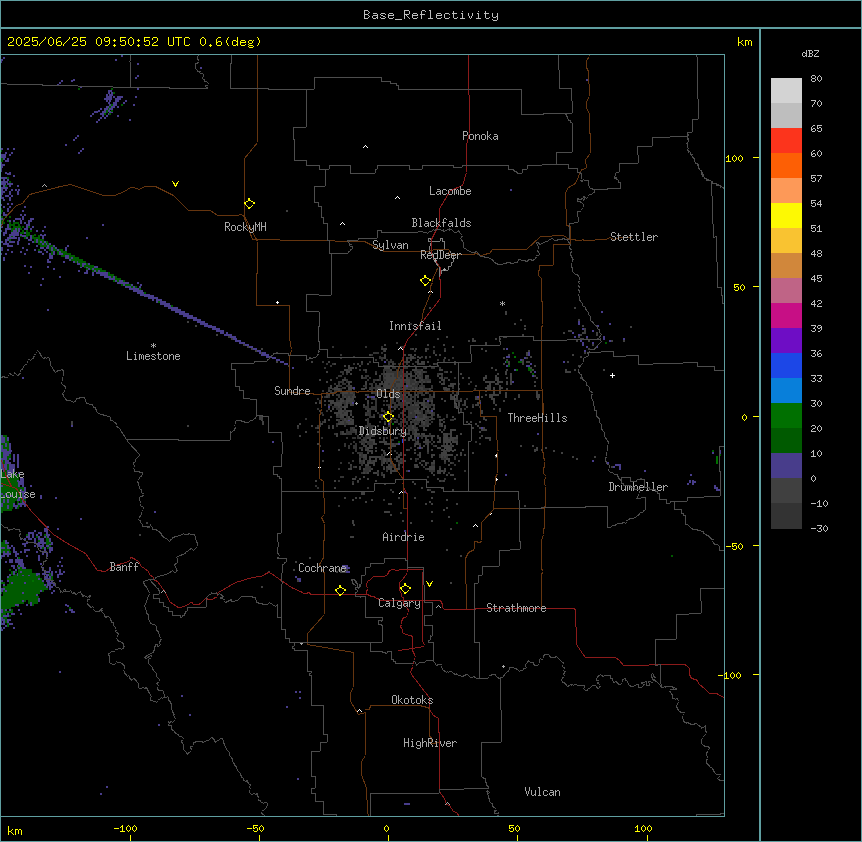This screenshot has height=842, width=862.
Task: Click the HighRiver label
Action: [430, 743]
